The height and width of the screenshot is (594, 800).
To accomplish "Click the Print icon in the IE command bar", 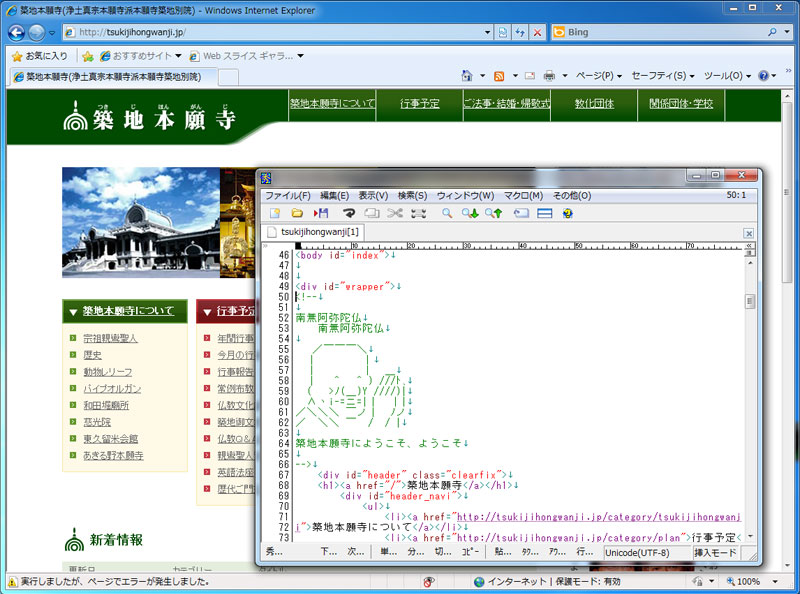I will (x=549, y=76).
